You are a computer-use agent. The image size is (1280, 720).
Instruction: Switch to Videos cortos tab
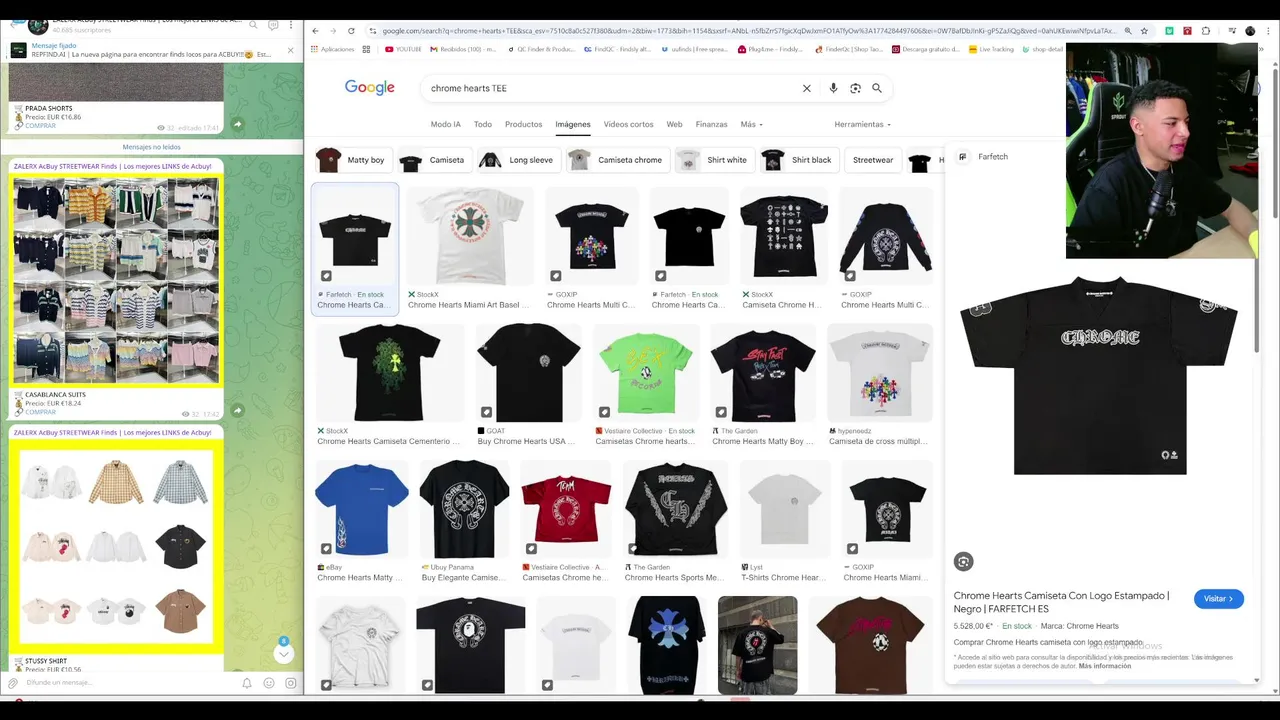click(628, 124)
